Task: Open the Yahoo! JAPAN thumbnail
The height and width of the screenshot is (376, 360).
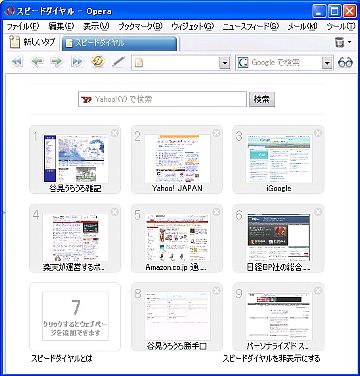Action: click(177, 159)
